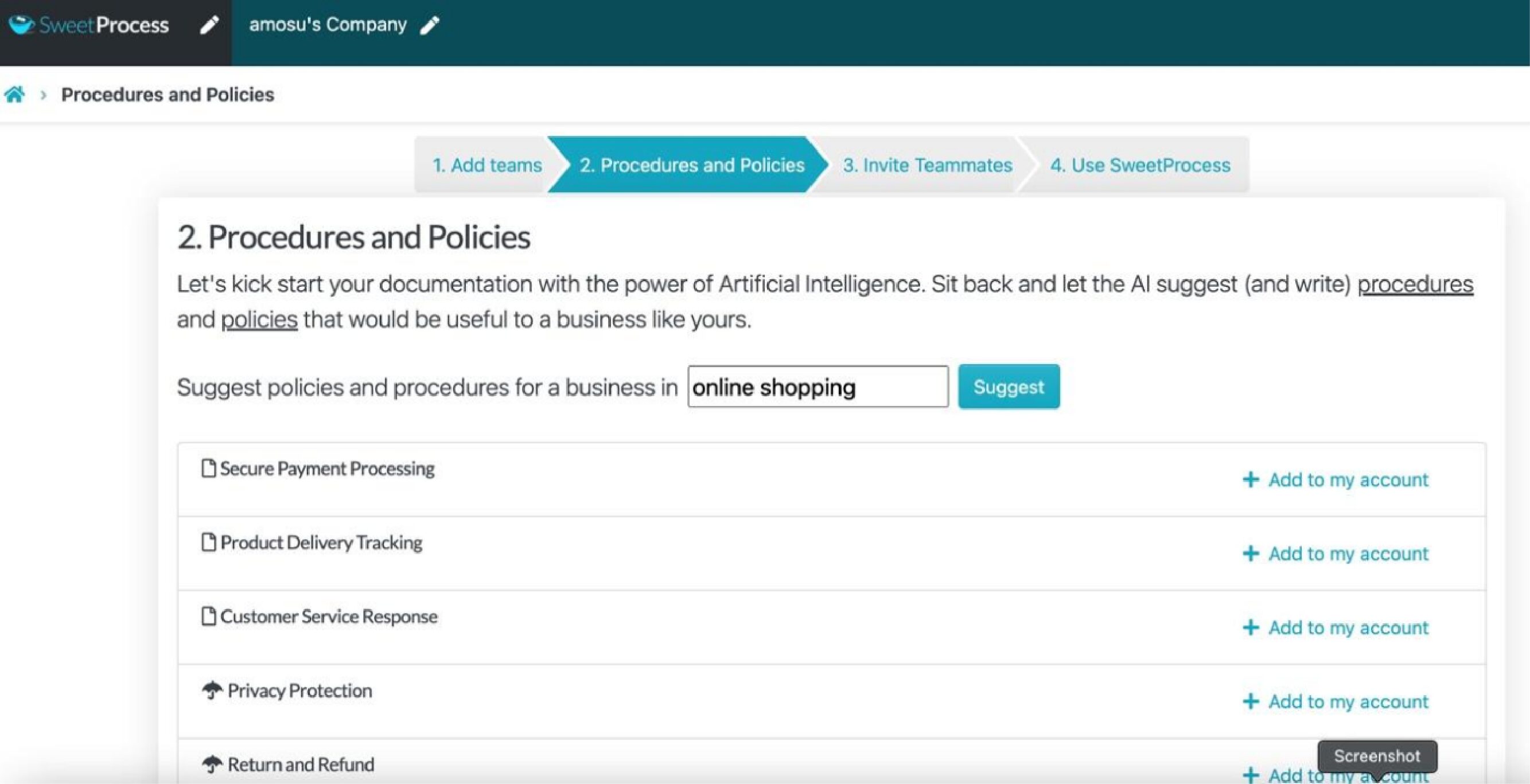
Task: Edit company name with pencil icon beside amosu's Company
Action: [430, 26]
